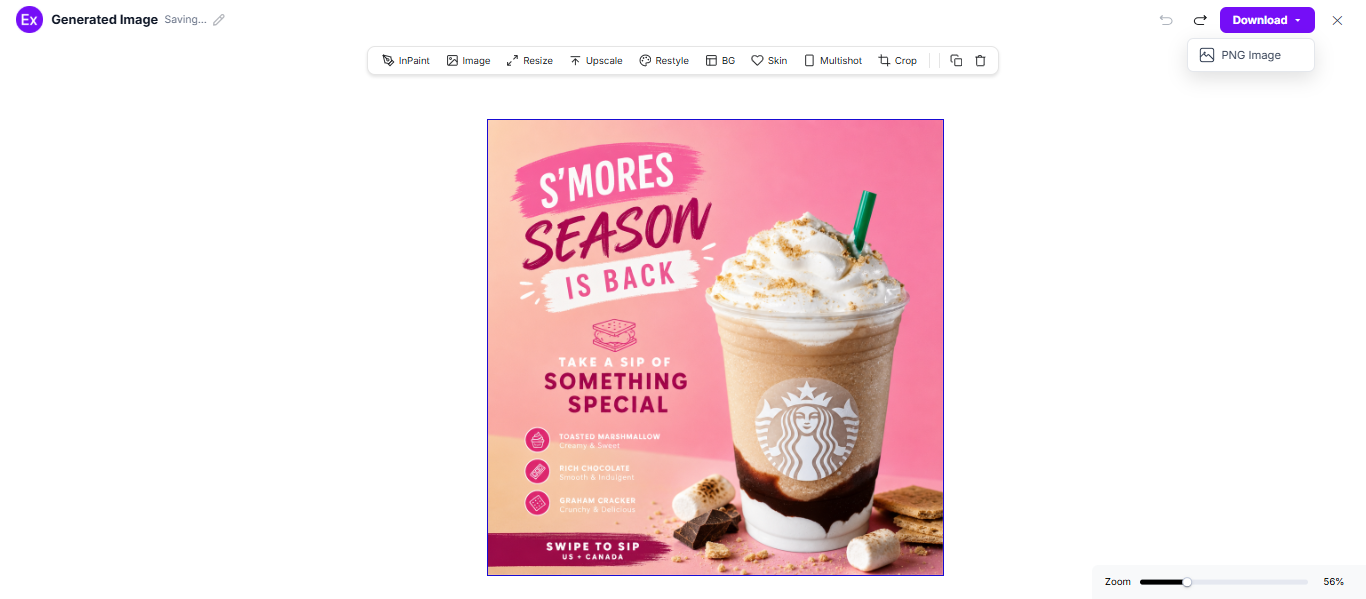Click the 56% zoom value
The height and width of the screenshot is (599, 1366).
tap(1333, 582)
